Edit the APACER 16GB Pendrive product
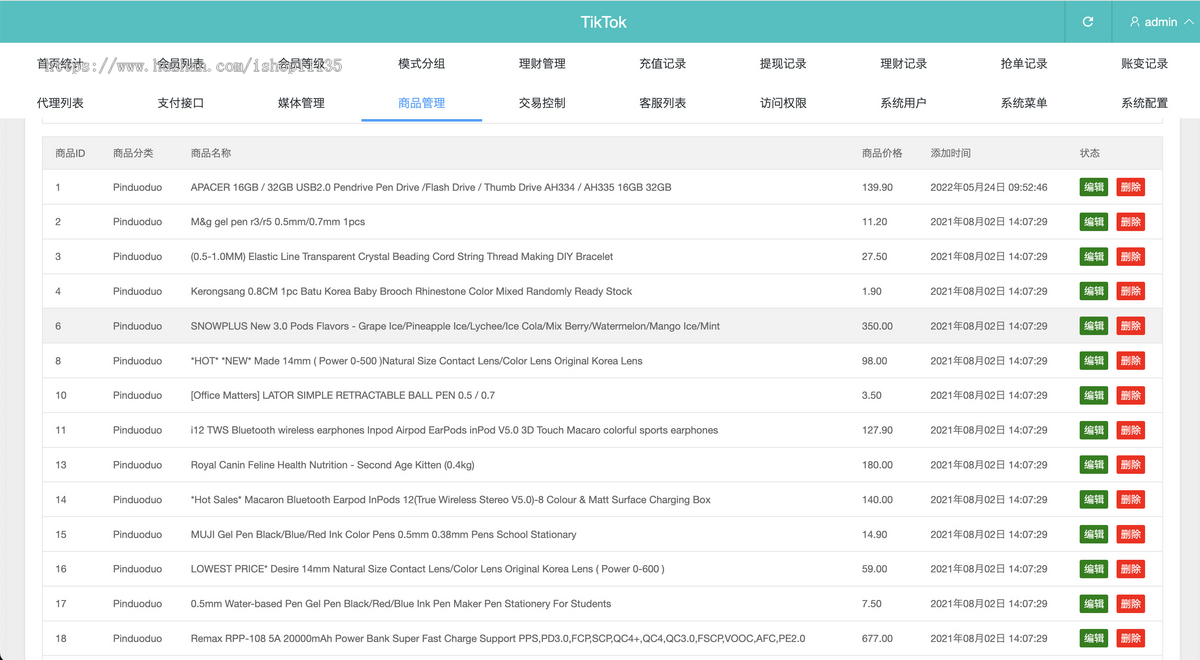The image size is (1200, 660). 1094,187
